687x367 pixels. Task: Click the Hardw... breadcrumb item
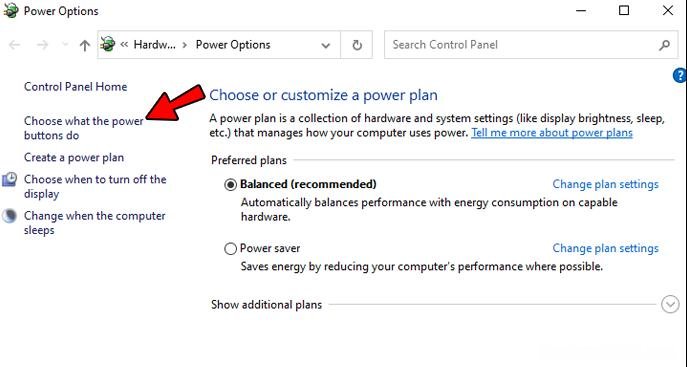(x=154, y=45)
